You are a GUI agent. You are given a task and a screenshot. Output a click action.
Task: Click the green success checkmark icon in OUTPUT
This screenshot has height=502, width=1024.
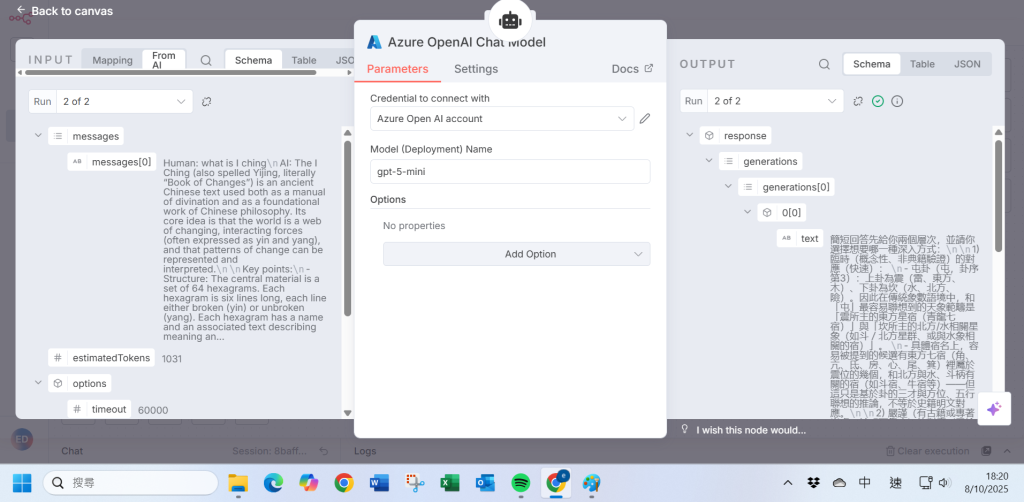pyautogui.click(x=878, y=101)
